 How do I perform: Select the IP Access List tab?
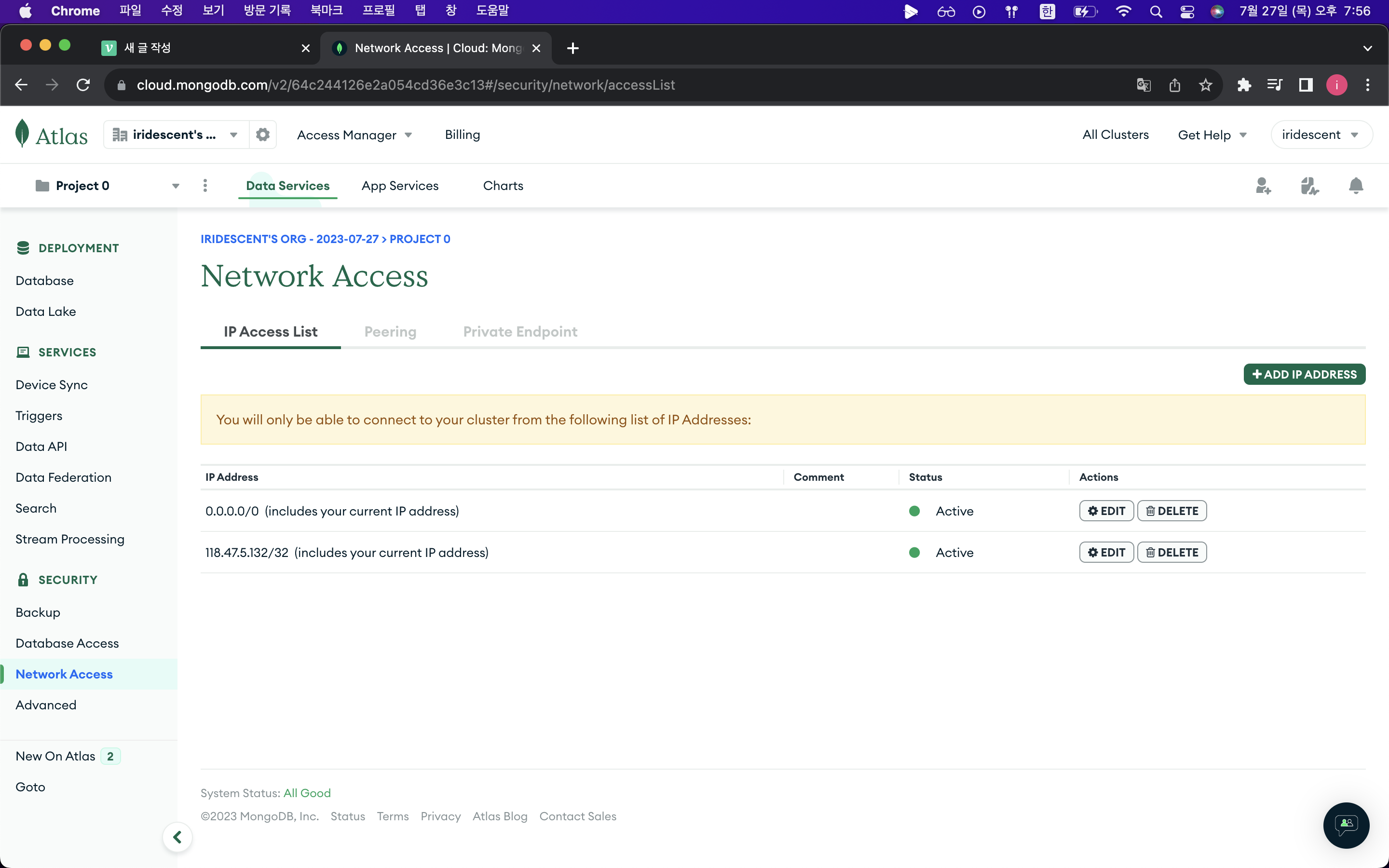point(271,331)
